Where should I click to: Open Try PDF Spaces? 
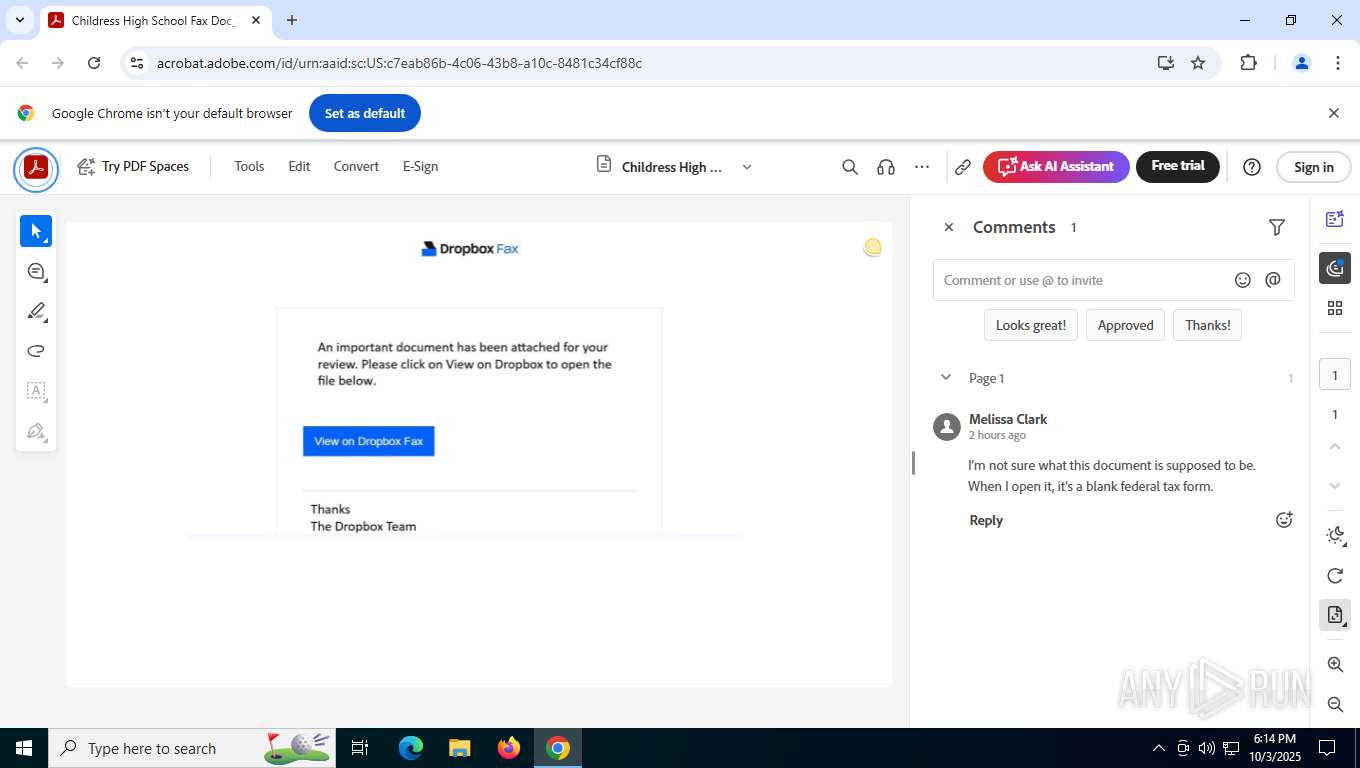(133, 167)
